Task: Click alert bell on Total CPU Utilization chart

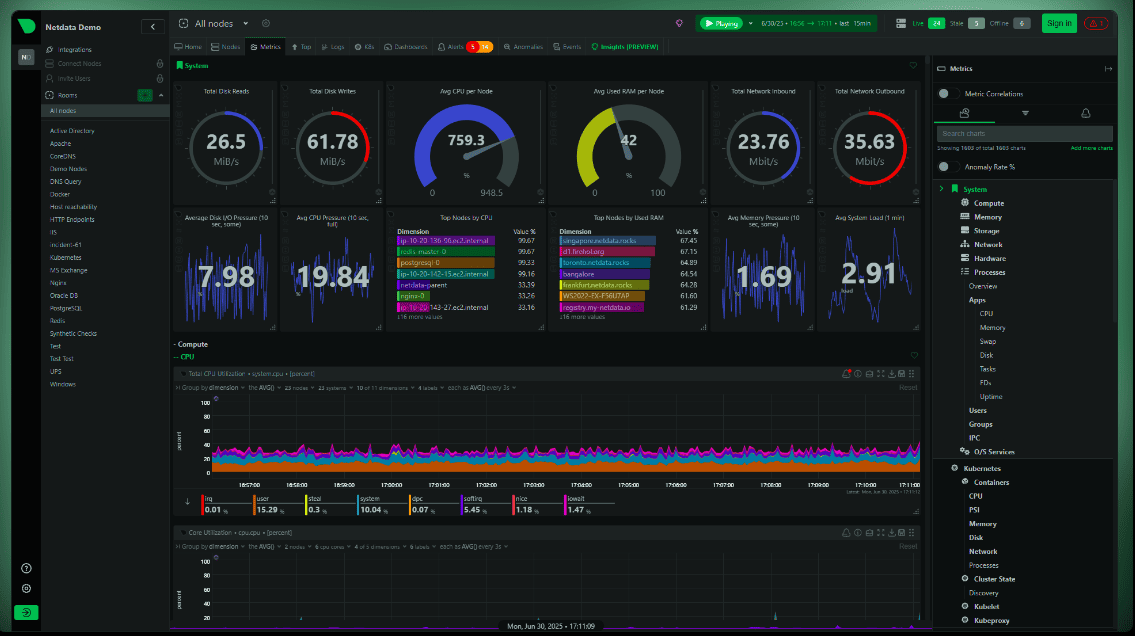Action: point(846,373)
